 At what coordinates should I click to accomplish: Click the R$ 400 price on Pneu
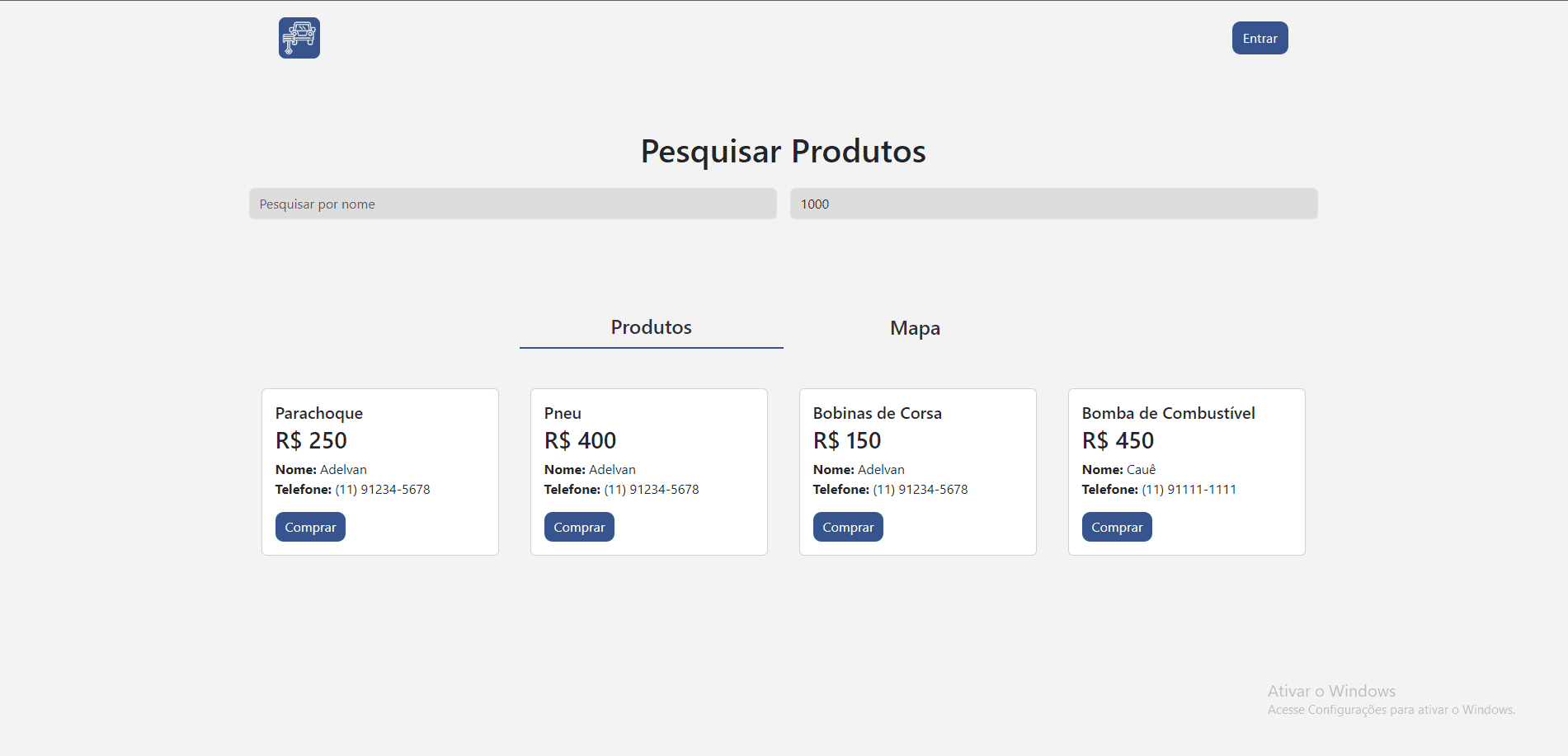pyautogui.click(x=580, y=440)
